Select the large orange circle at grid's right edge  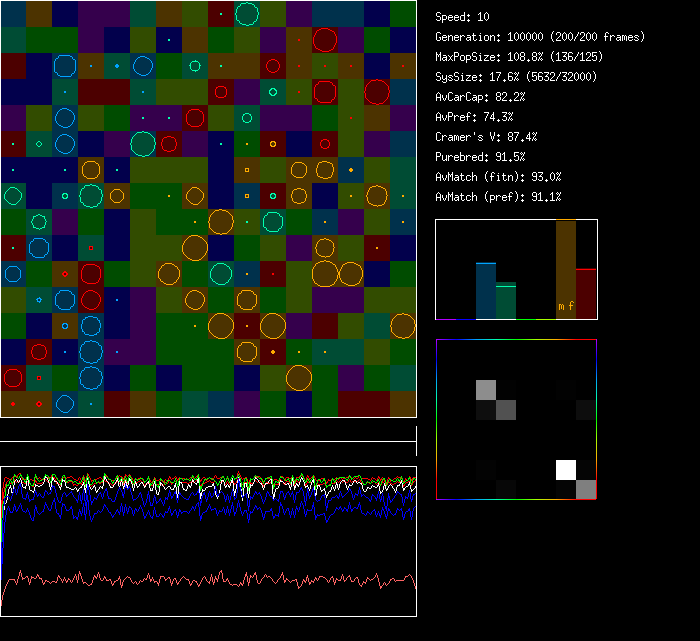(x=403, y=326)
